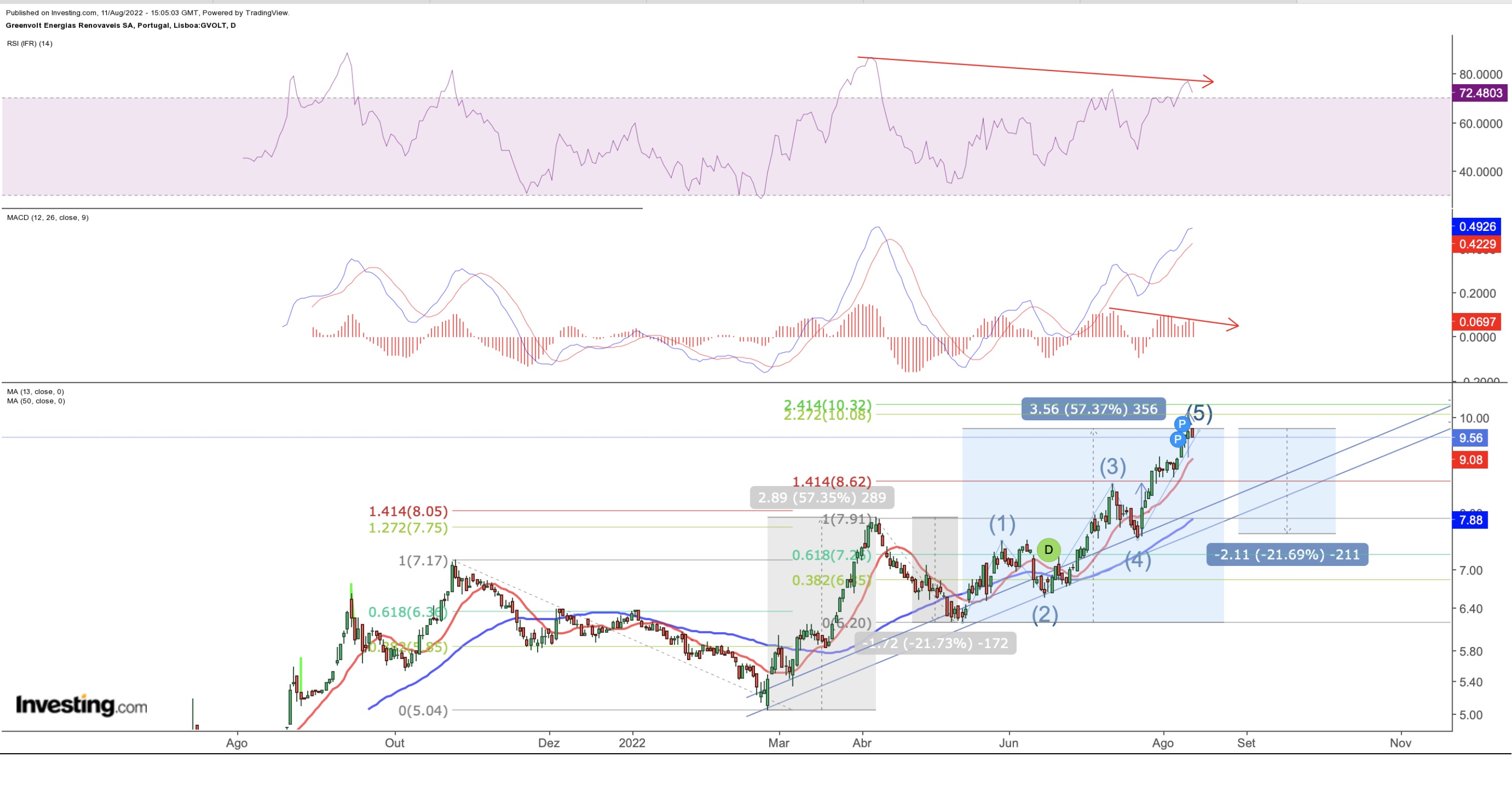Click the lower blue P marker

pyautogui.click(x=1177, y=439)
